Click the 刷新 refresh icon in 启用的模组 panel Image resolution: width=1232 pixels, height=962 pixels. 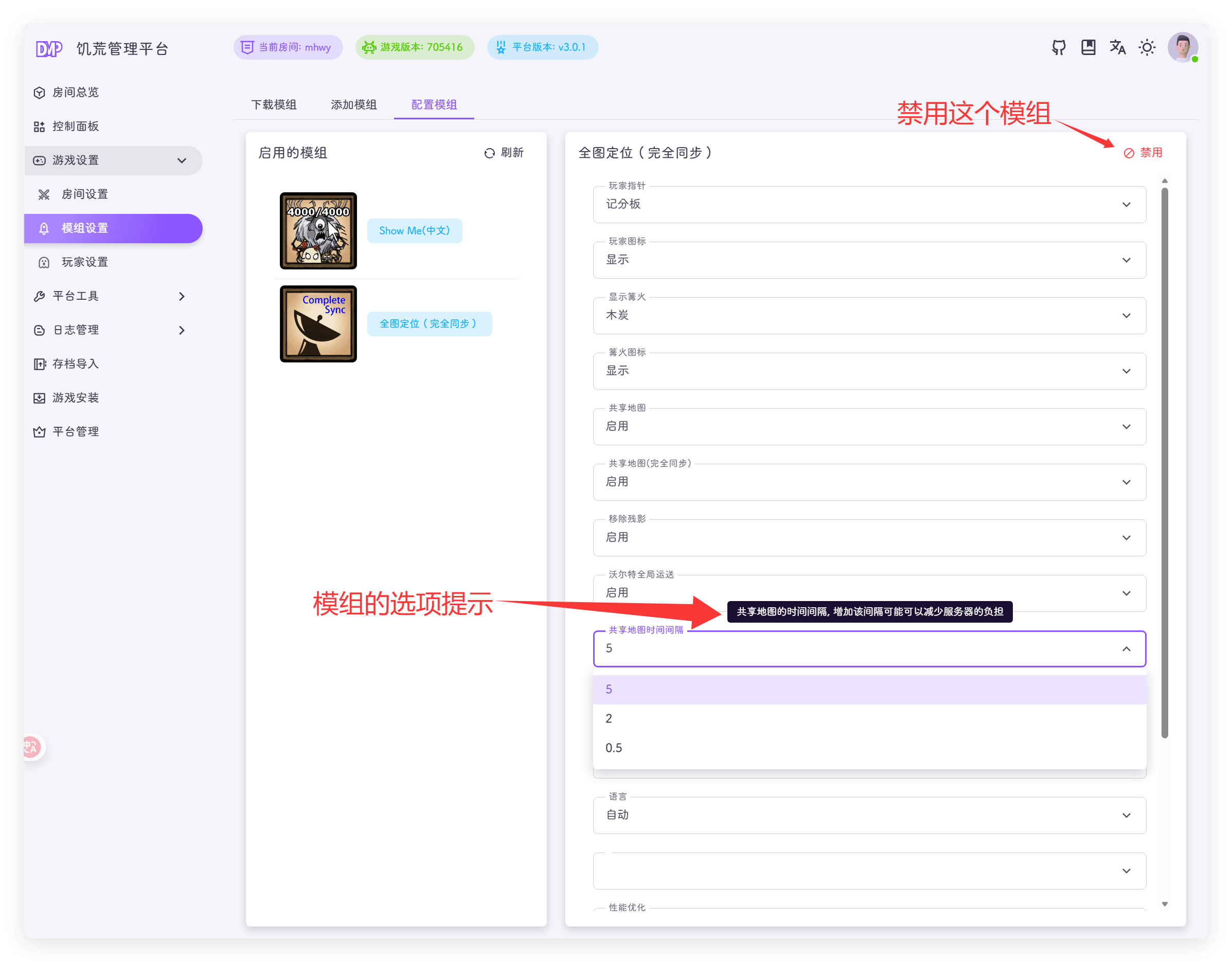click(x=489, y=153)
